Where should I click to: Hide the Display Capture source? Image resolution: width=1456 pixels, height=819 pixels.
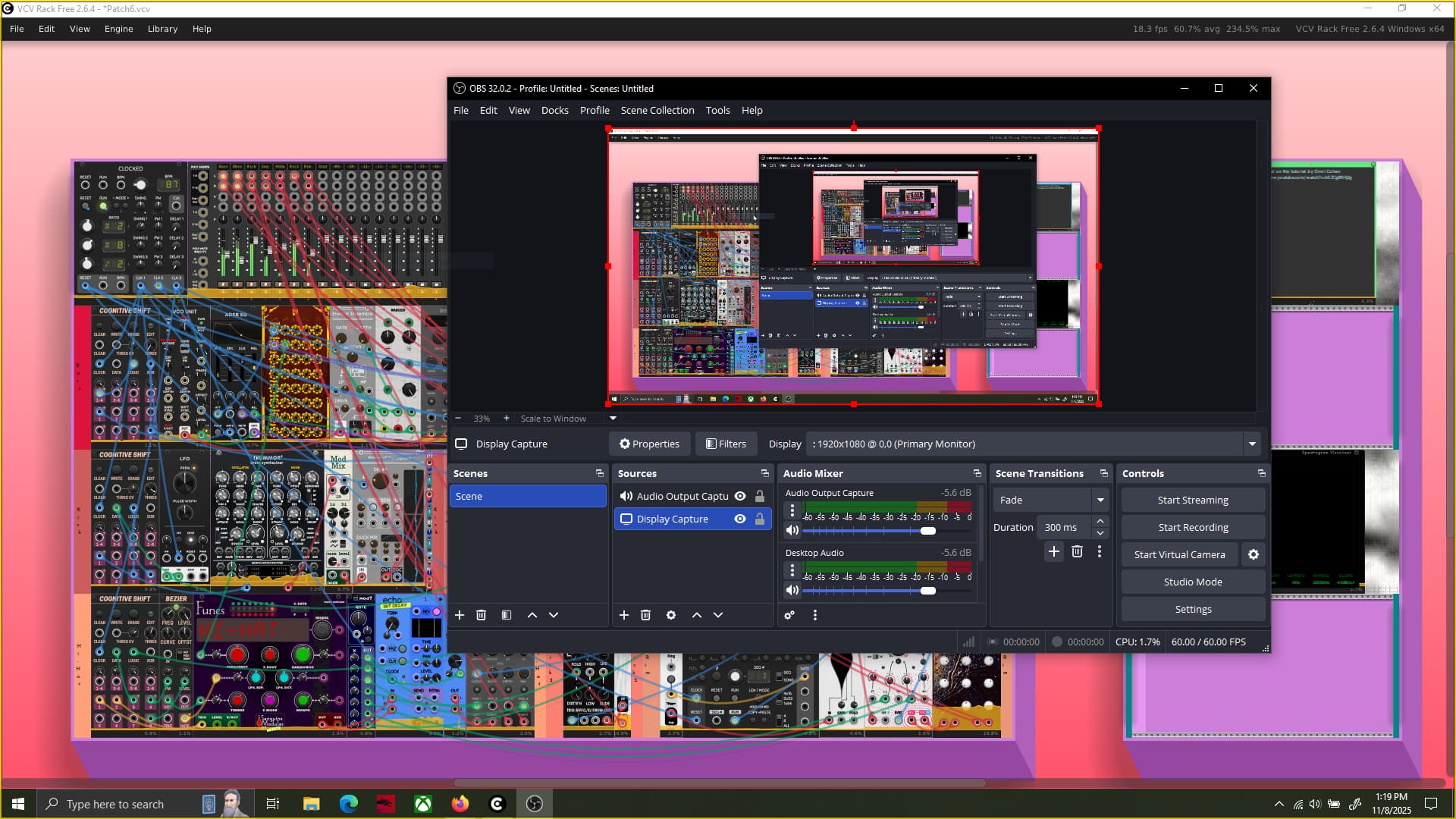point(740,519)
